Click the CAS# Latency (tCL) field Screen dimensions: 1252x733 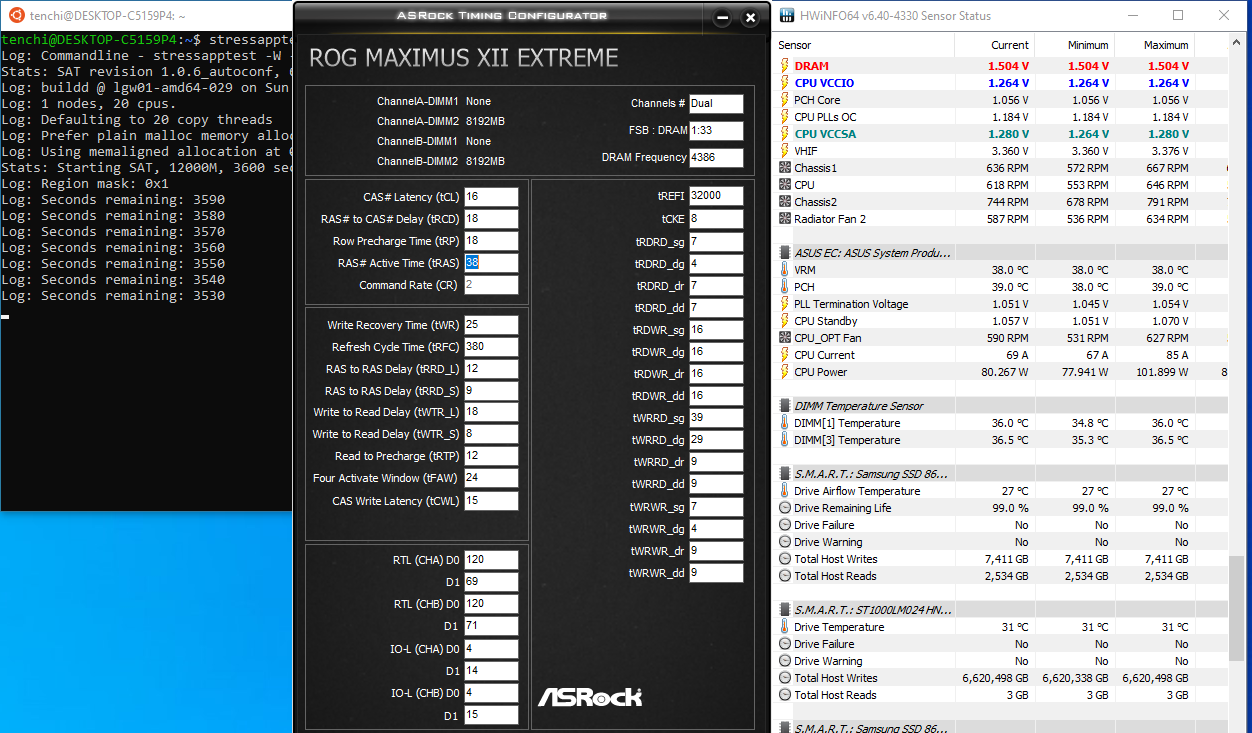tap(491, 197)
